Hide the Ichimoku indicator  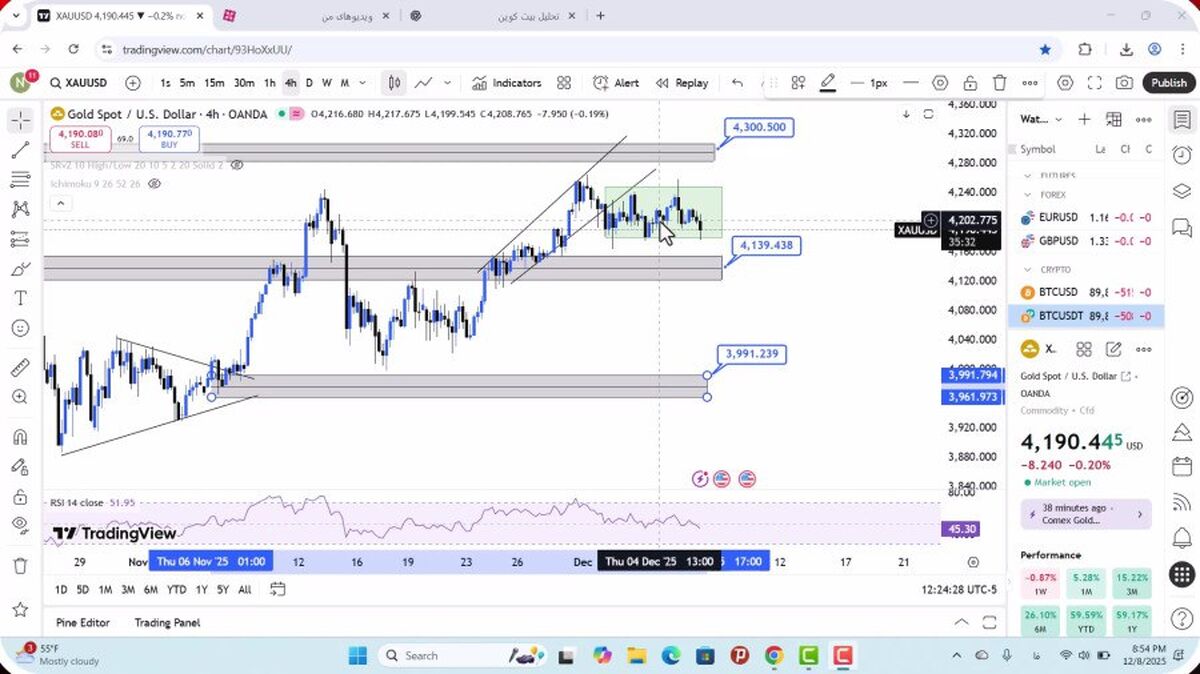point(155,184)
